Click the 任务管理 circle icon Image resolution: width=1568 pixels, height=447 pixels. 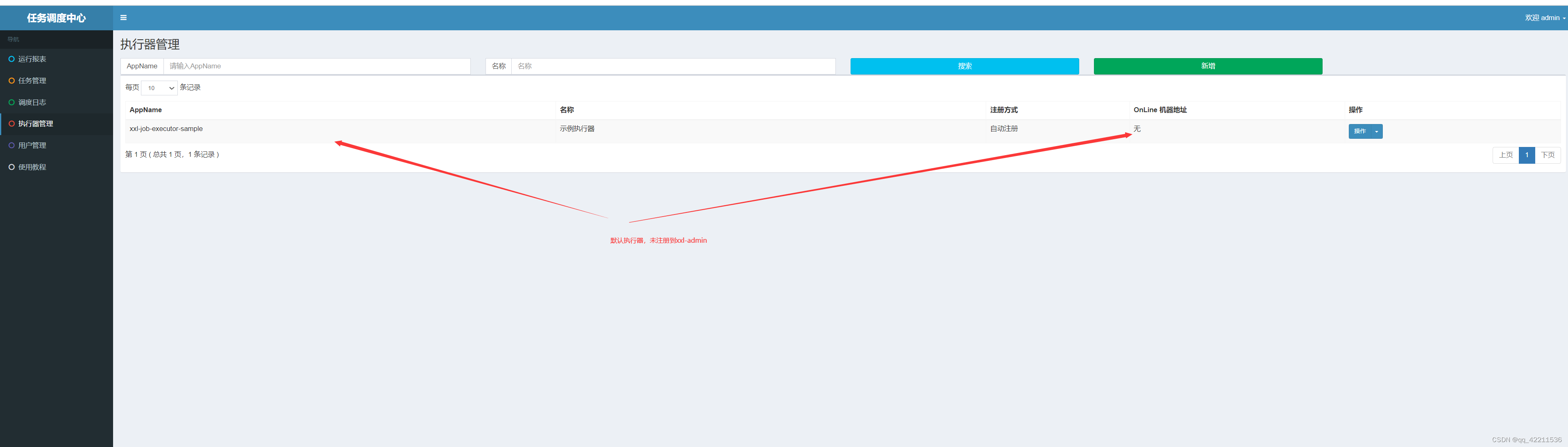point(11,81)
